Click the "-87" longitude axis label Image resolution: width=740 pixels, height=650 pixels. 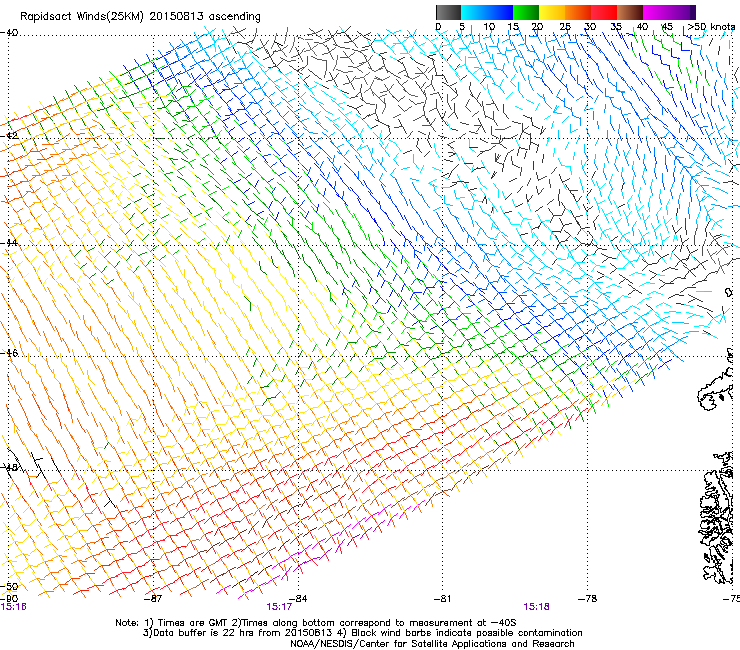153,599
